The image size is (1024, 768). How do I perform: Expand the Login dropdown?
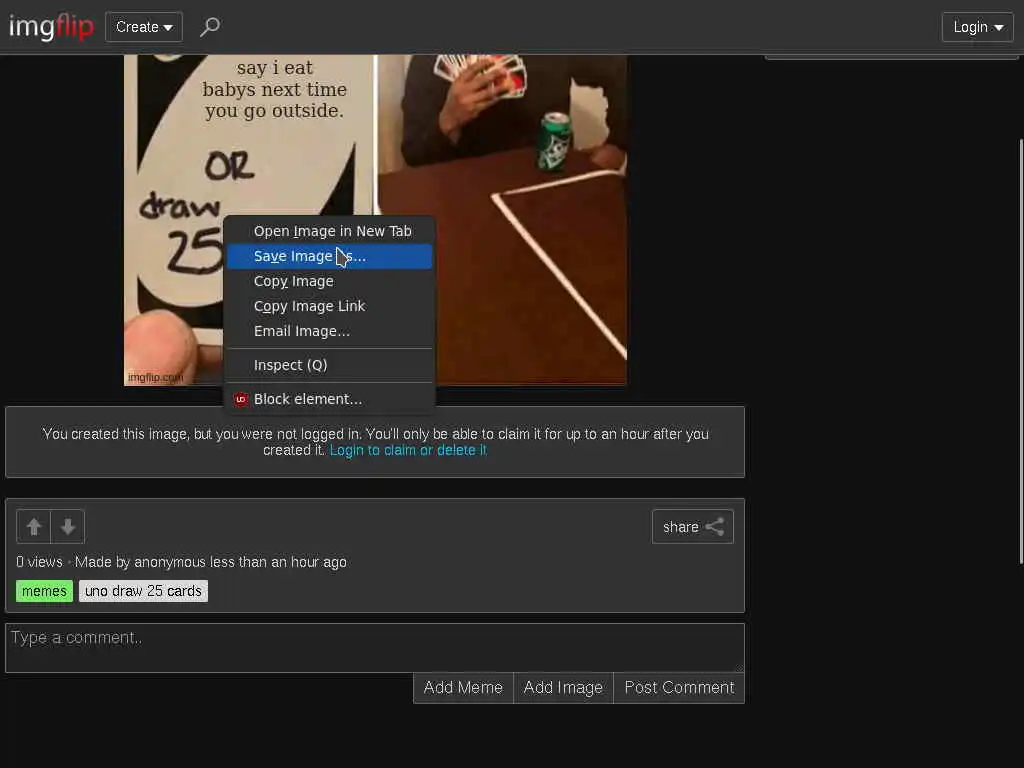(x=977, y=27)
